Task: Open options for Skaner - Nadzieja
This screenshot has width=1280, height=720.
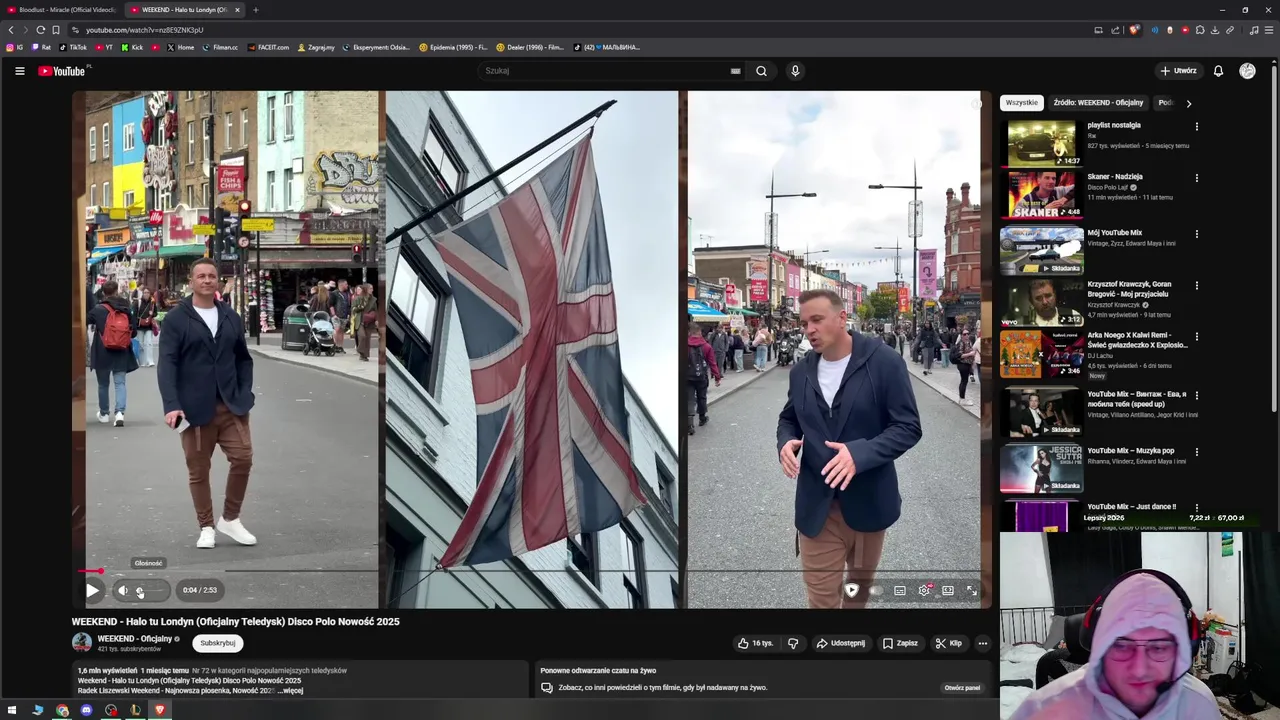Action: (1196, 178)
